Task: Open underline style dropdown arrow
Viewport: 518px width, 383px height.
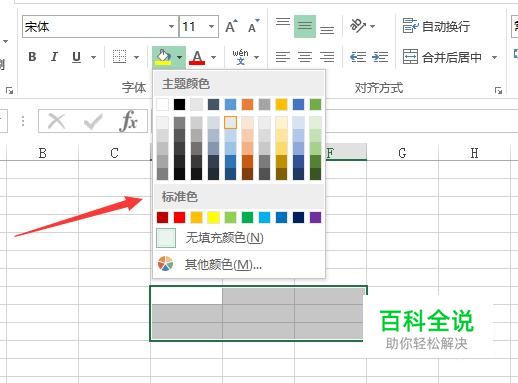Action: 93,57
